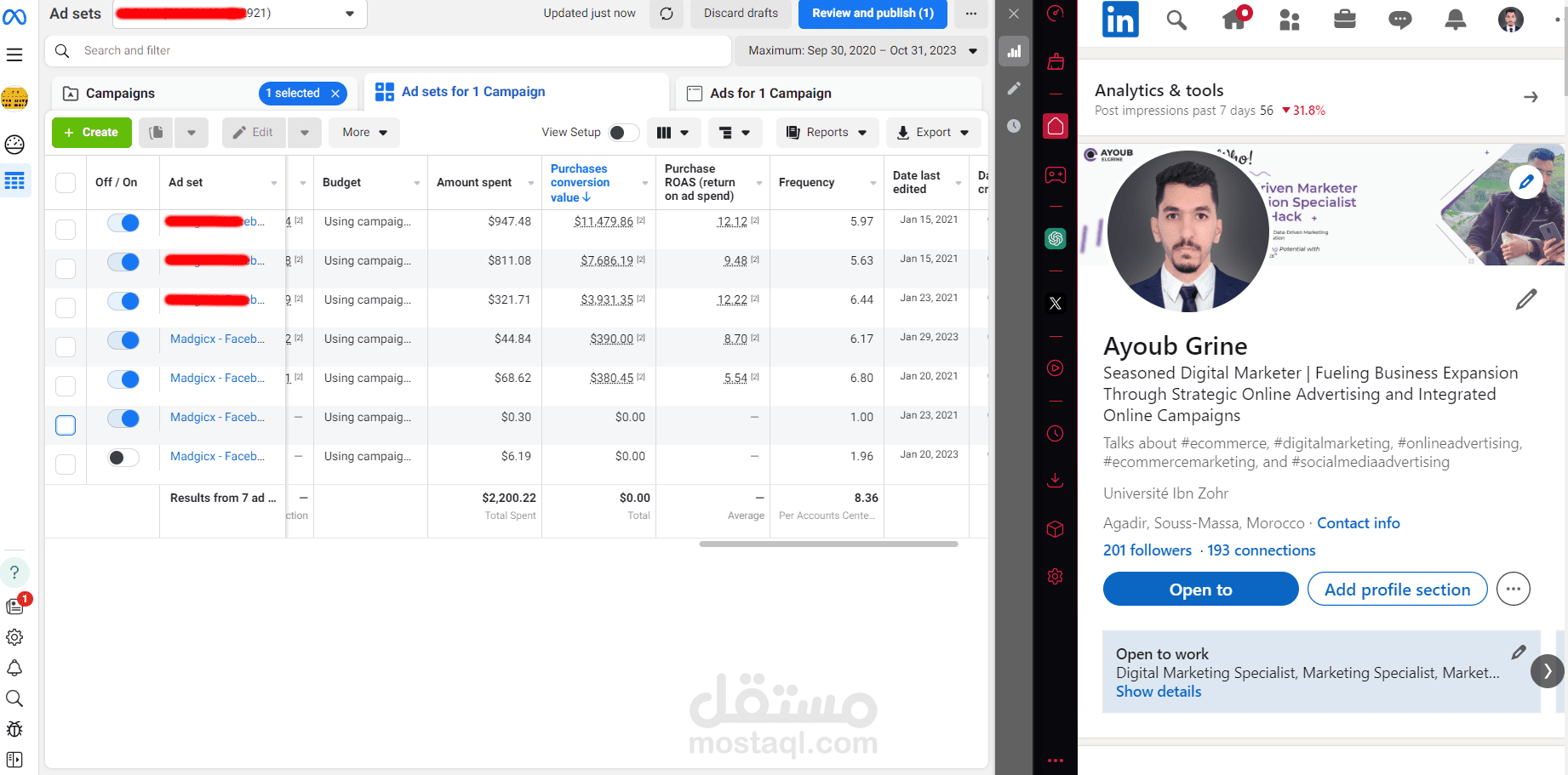Open the edit pencil in side panel
Viewport: 1568px width, 775px height.
1014,88
